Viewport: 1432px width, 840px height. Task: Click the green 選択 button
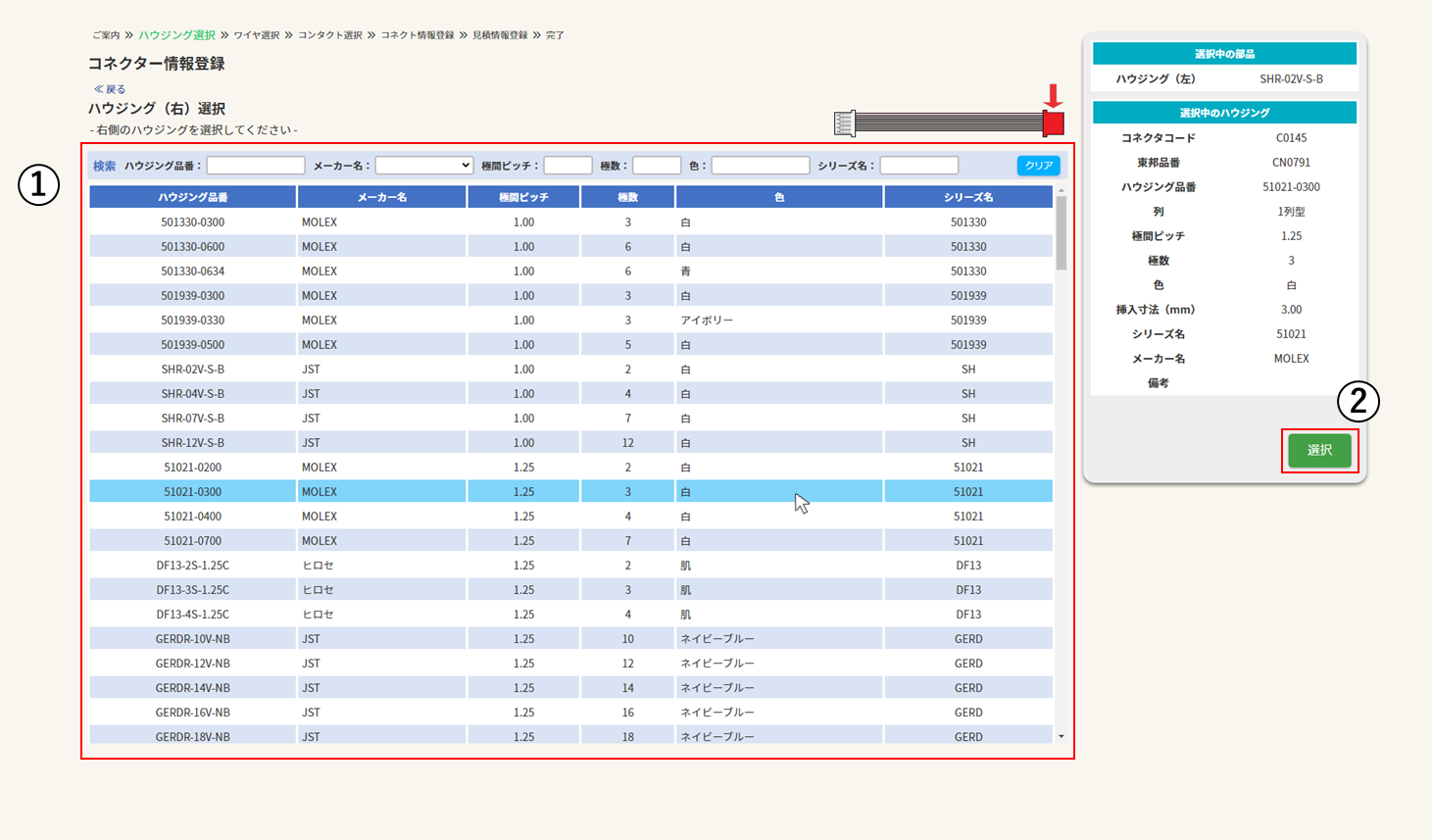(x=1319, y=450)
